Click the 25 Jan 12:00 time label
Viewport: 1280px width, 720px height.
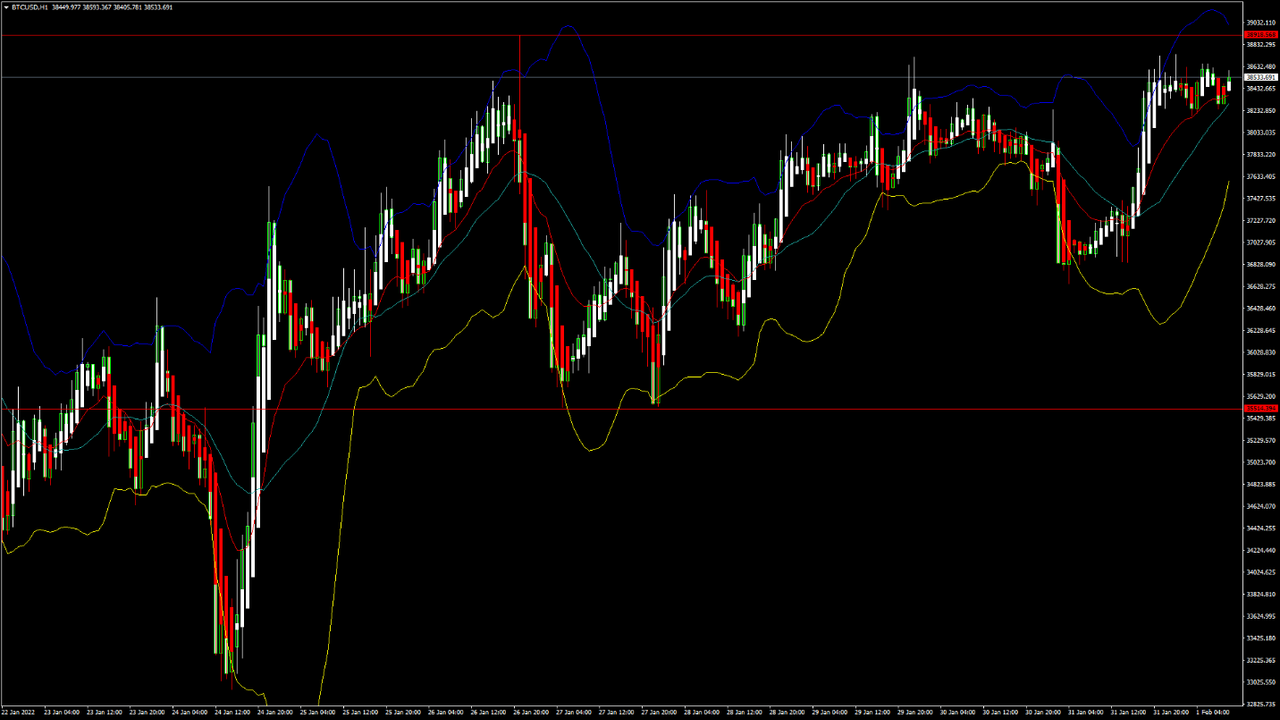tap(360, 713)
